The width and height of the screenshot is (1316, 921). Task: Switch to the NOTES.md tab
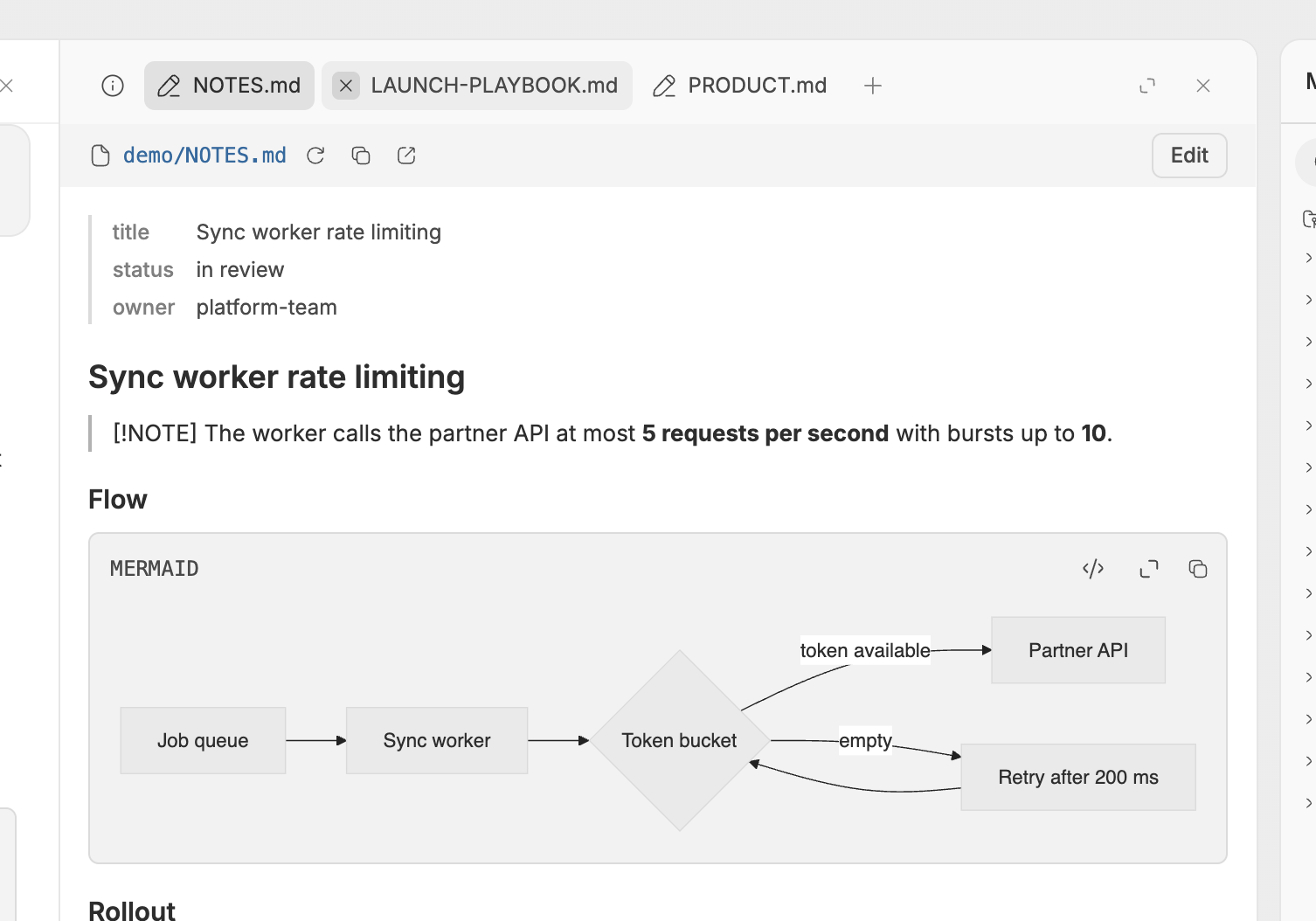coord(229,86)
